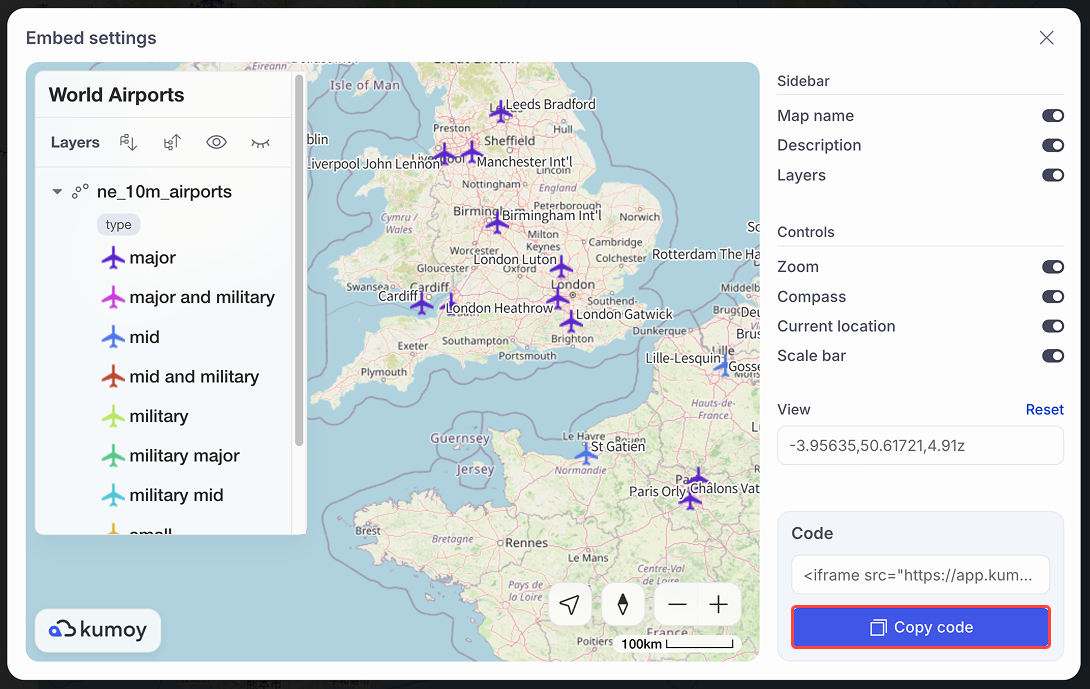Zoom in with the plus button

coord(719,604)
